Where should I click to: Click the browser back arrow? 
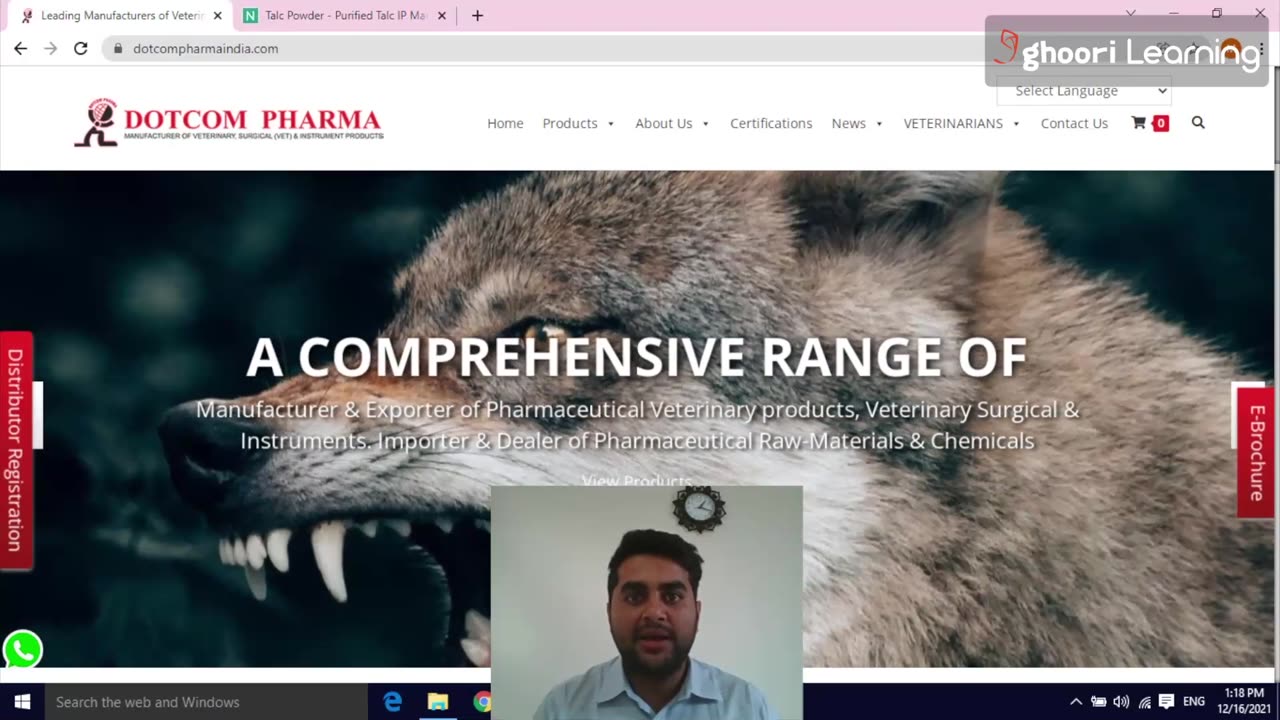20,48
